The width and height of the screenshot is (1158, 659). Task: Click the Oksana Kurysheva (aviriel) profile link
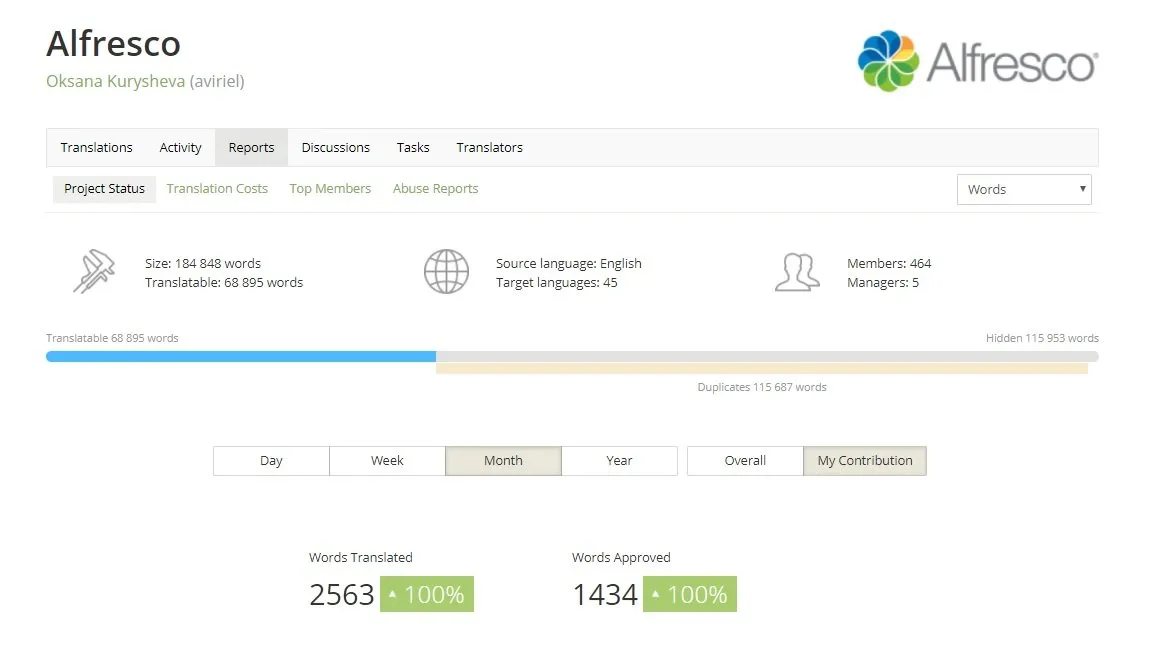[x=145, y=81]
